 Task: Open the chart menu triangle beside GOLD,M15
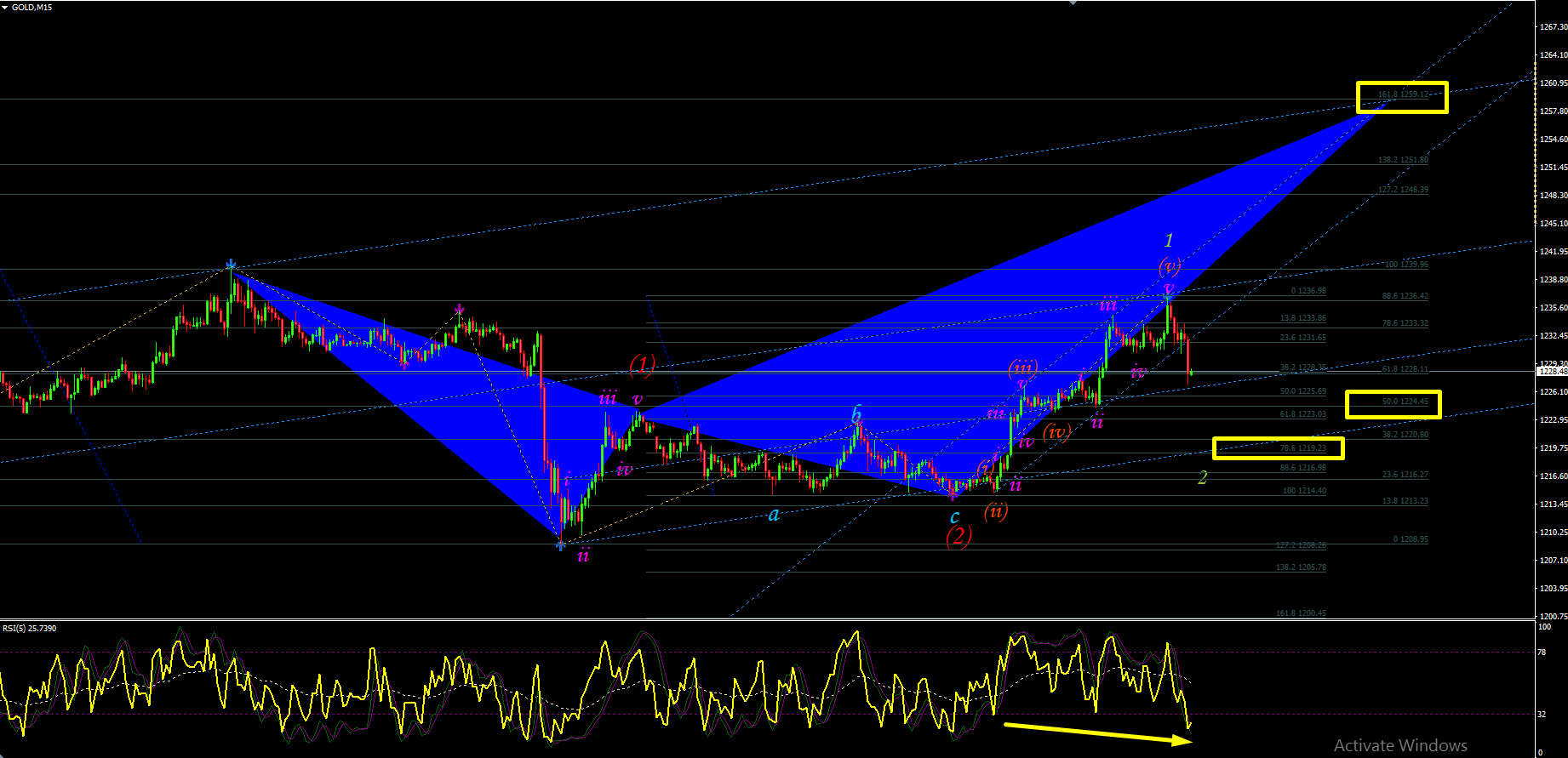click(5, 8)
